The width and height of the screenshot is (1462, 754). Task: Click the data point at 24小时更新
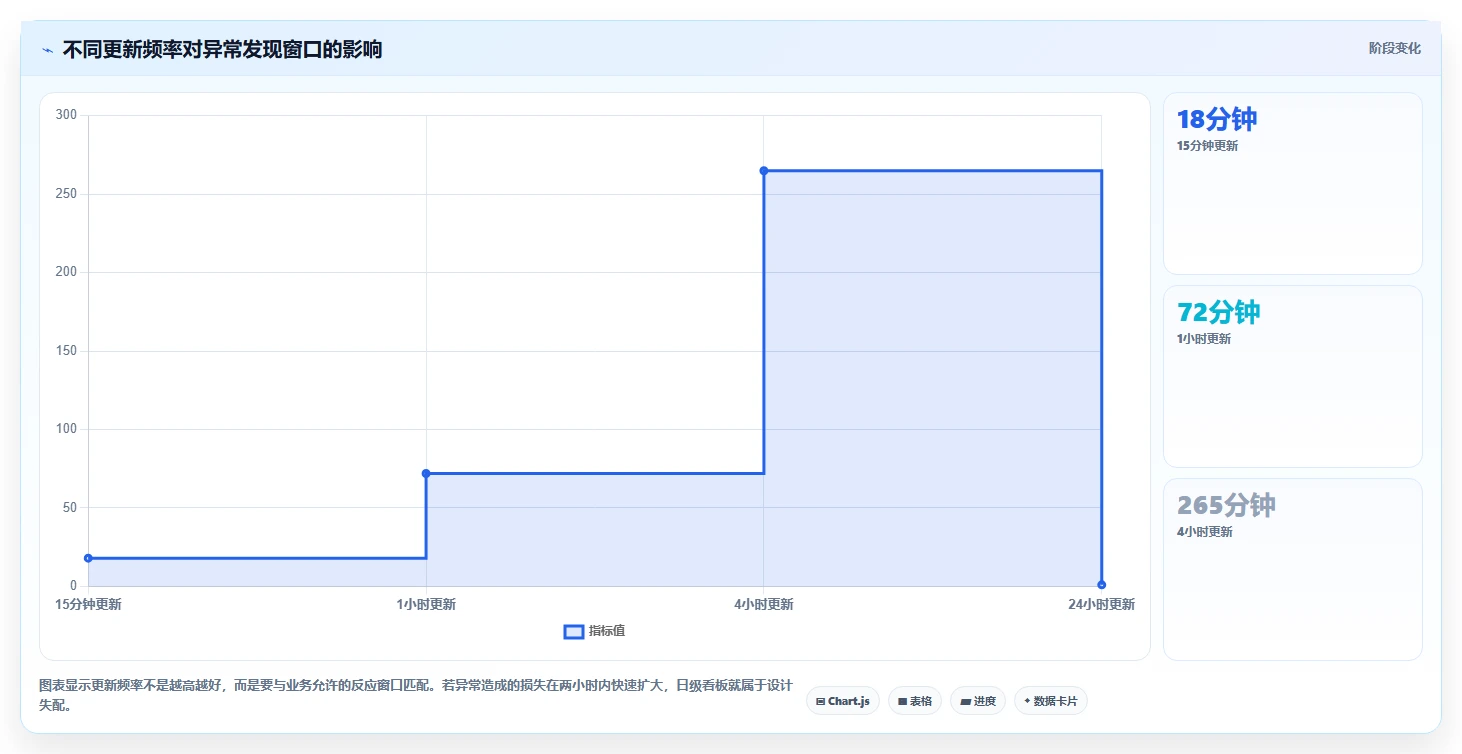point(1101,585)
